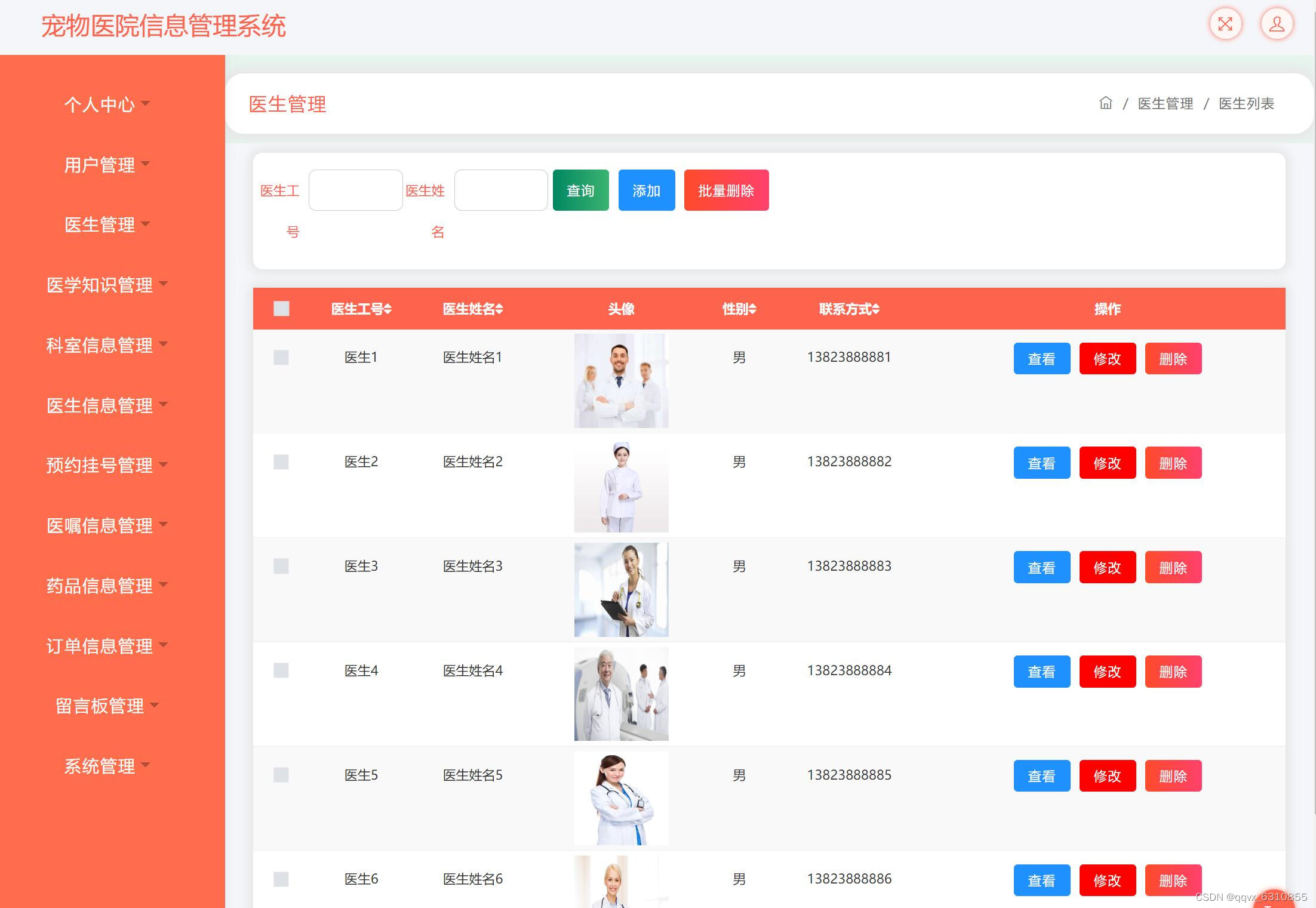1316x908 pixels.
Task: Expand the 医嘱信息管理 sidebar menu
Action: (x=107, y=525)
